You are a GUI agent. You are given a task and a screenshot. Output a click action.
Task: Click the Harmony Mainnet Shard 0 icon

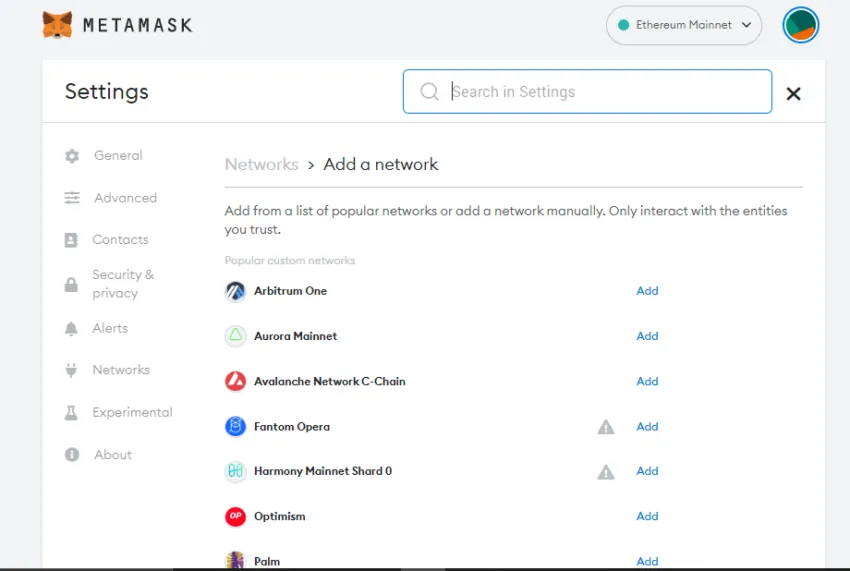(235, 471)
